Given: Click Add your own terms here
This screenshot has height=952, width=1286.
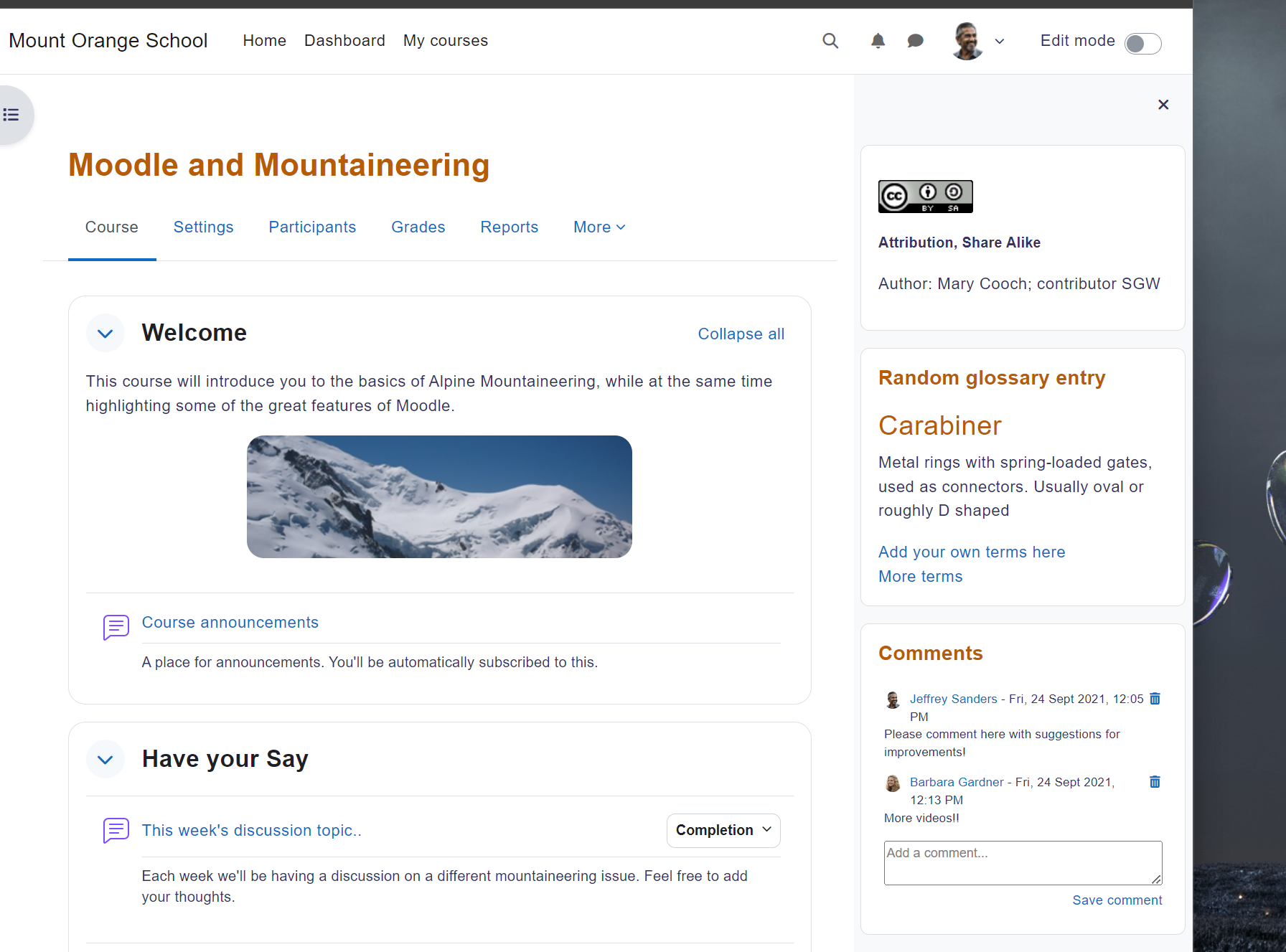Looking at the screenshot, I should tap(972, 552).
